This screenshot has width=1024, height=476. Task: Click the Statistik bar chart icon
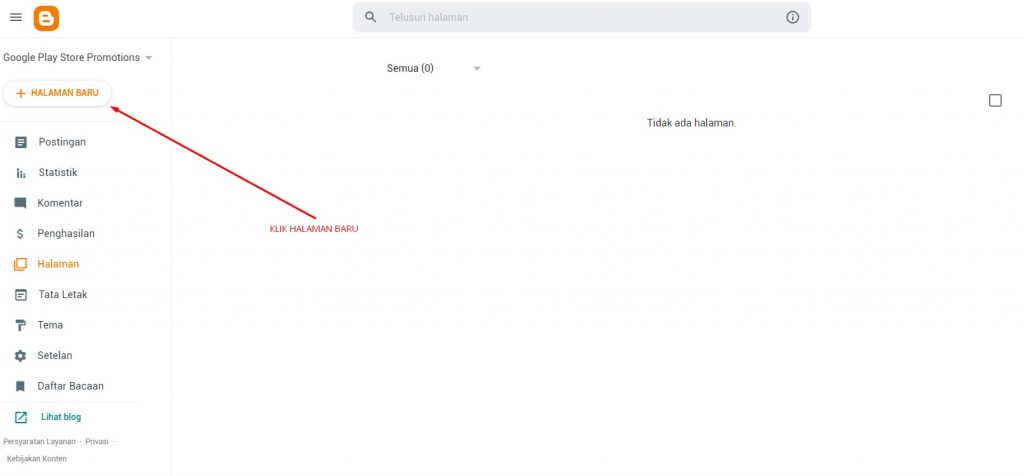pyautogui.click(x=21, y=173)
